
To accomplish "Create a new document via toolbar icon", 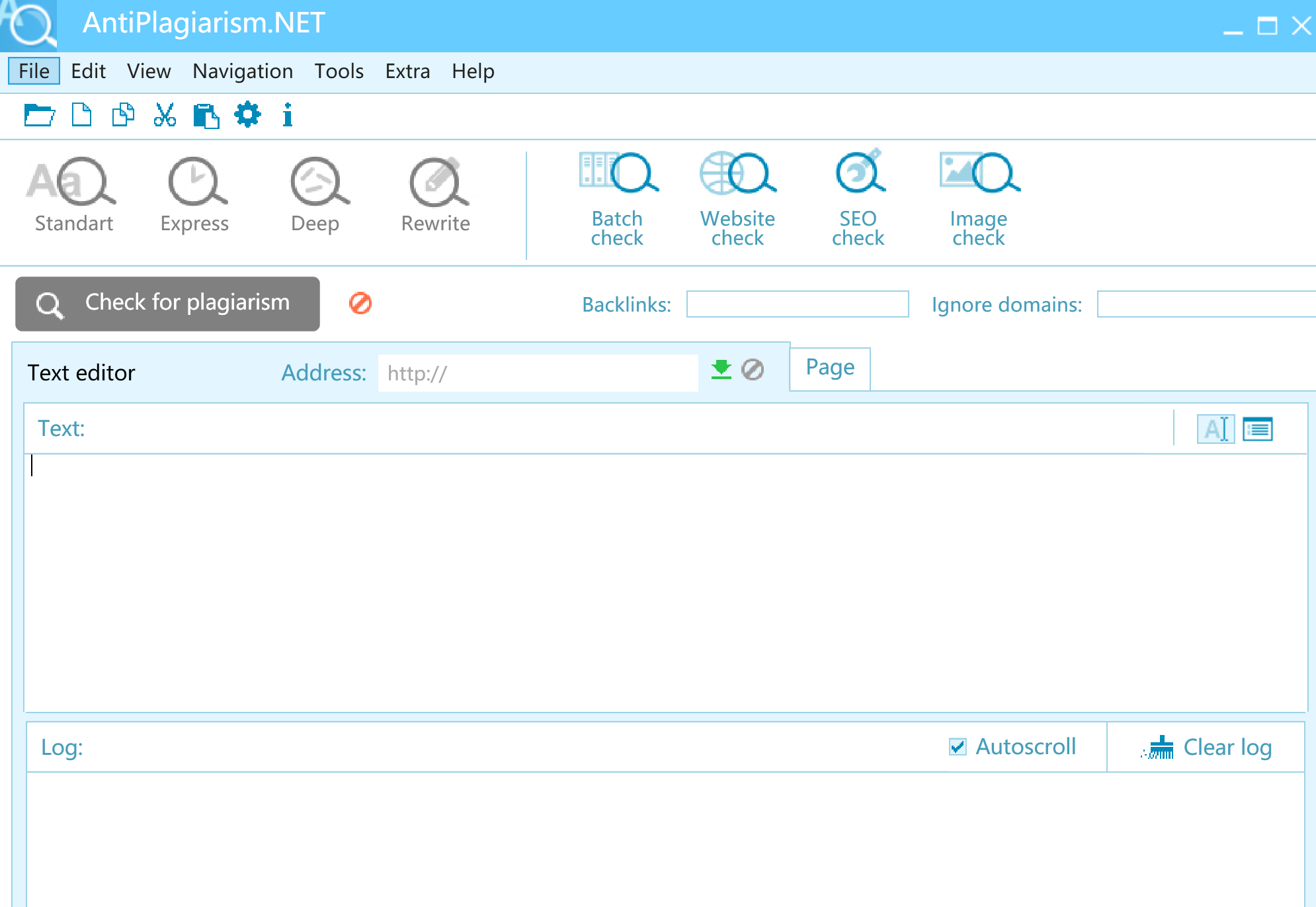I will pyautogui.click(x=81, y=115).
